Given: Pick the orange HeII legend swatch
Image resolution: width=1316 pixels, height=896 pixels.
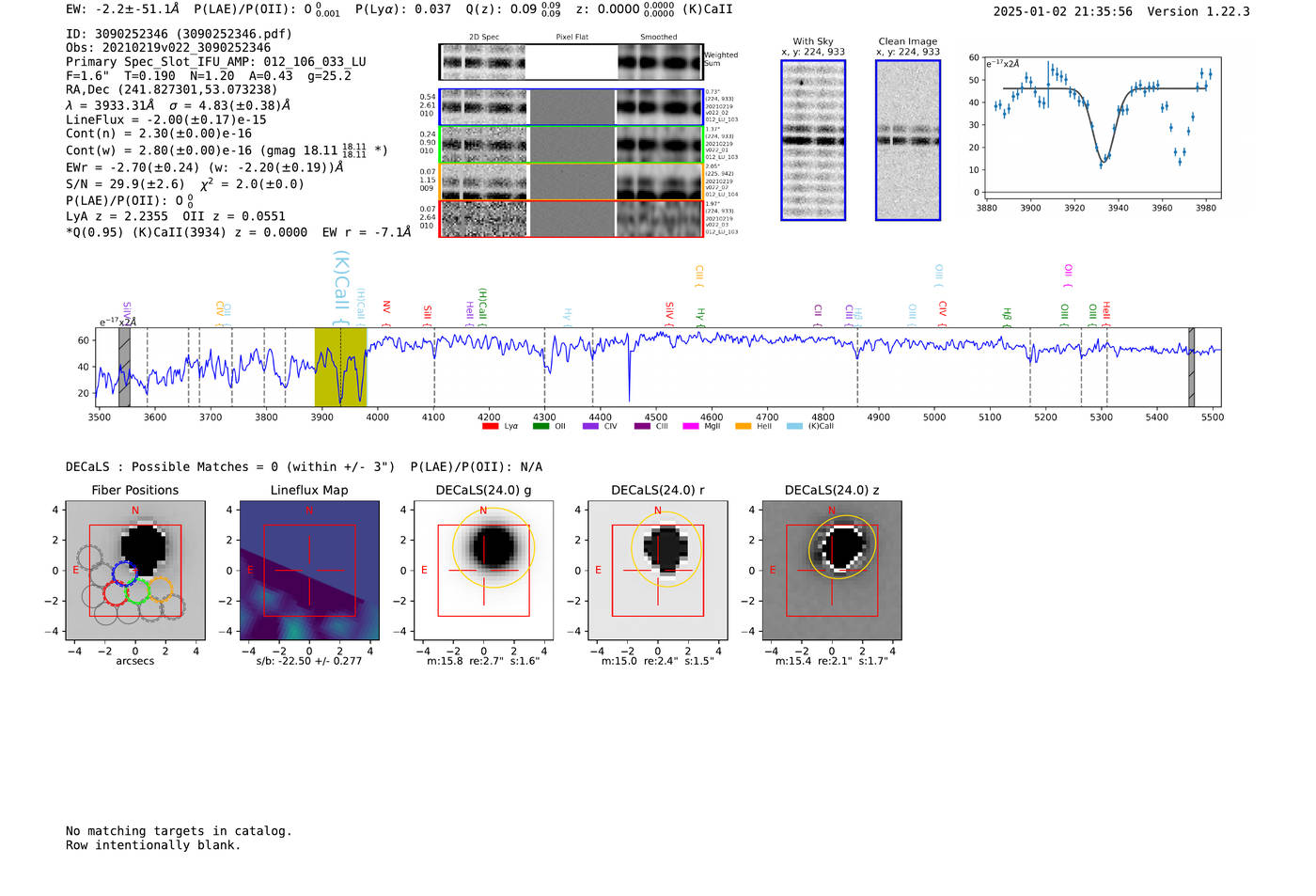Looking at the screenshot, I should (743, 427).
